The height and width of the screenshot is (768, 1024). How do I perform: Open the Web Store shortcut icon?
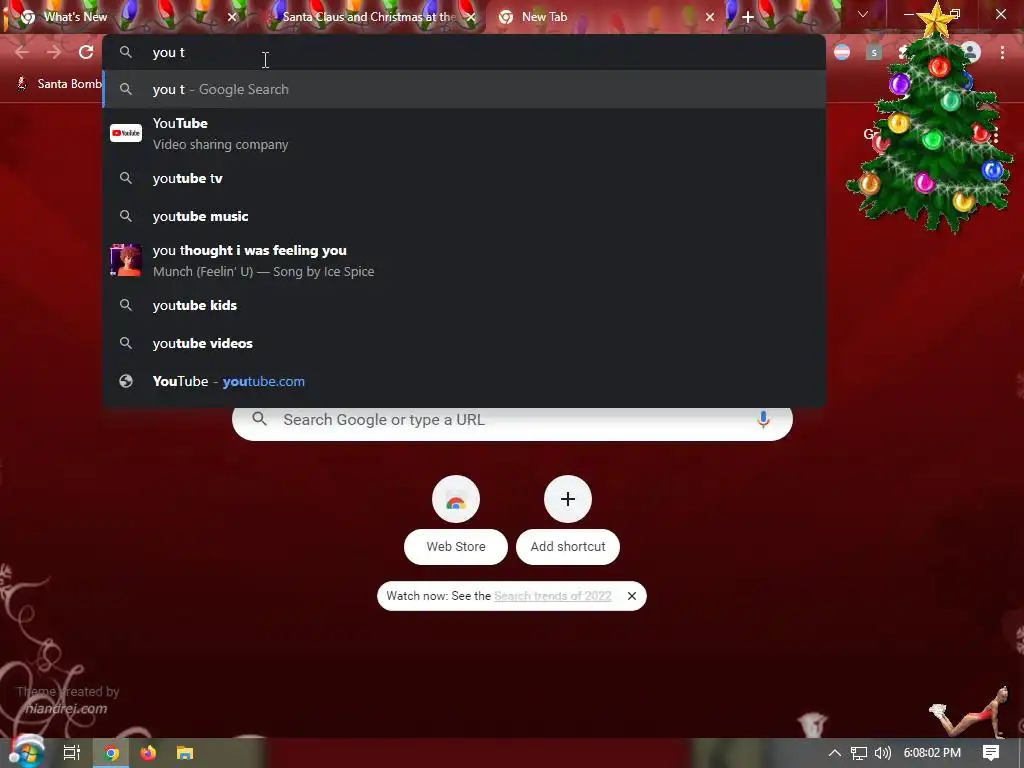[x=456, y=500]
